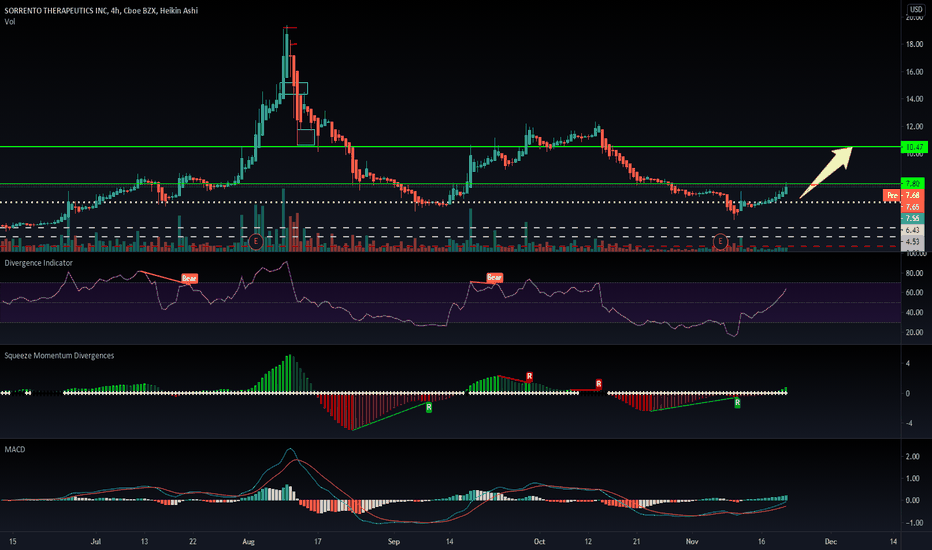This screenshot has width=932, height=550.
Task: Click the August earnings E marker
Action: [256, 241]
